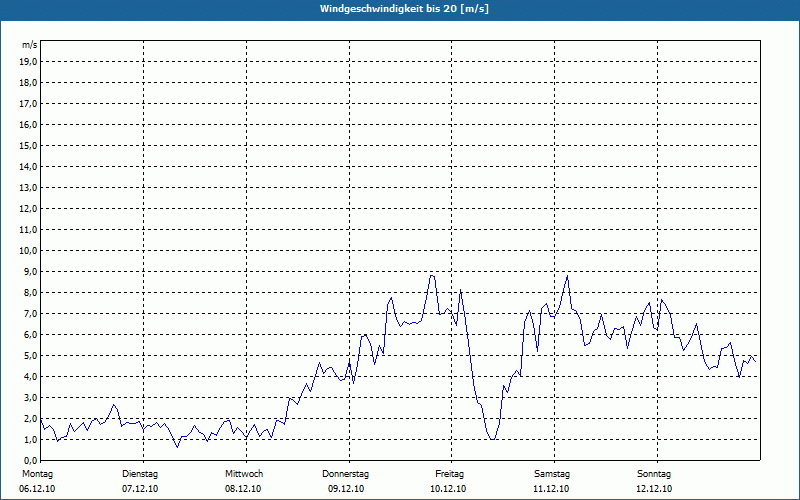800x500 pixels.
Task: Click the 'Montag' day label
Action: tap(37, 474)
